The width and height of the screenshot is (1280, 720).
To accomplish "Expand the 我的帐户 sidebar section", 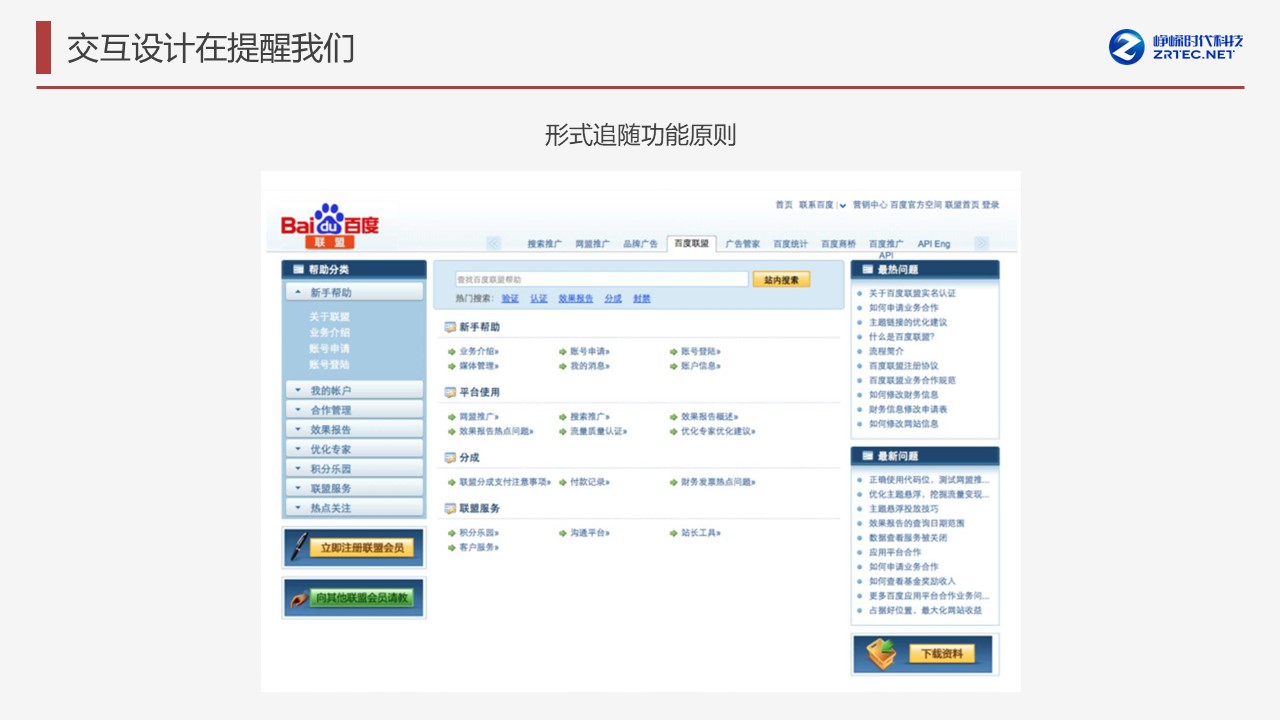I will coord(354,391).
